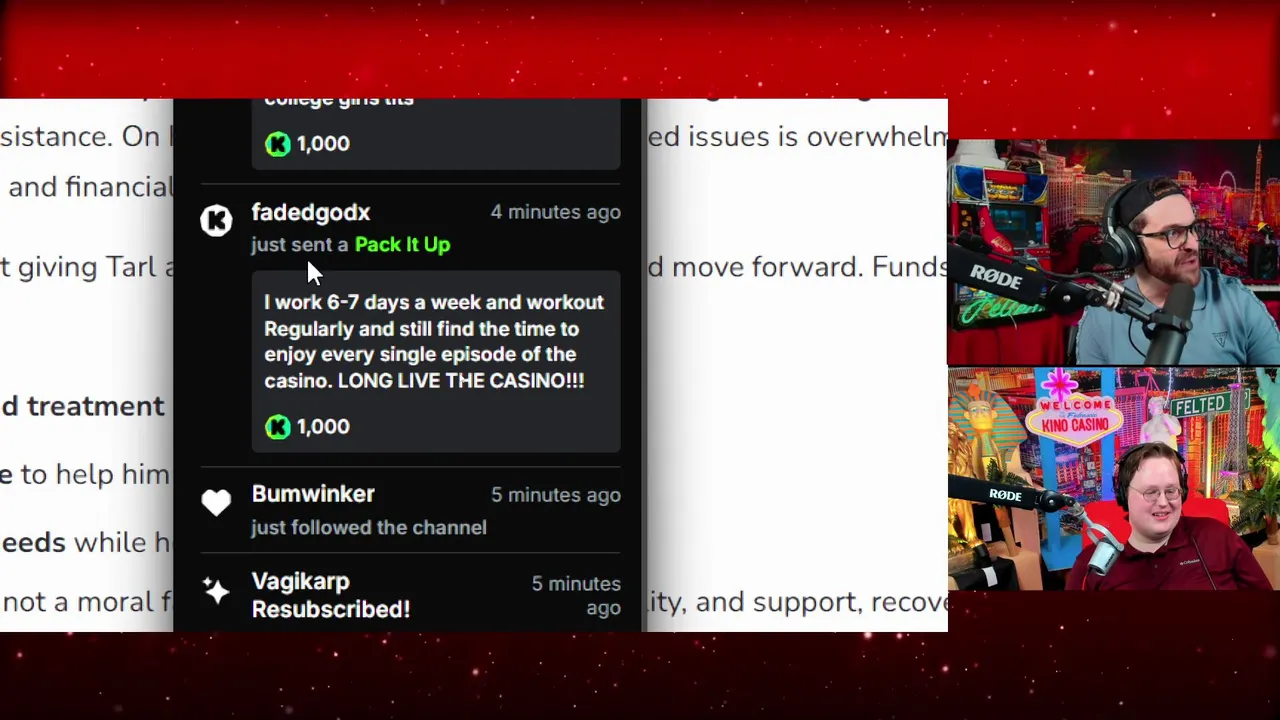This screenshot has width=1280, height=720.
Task: Click the green 'Pack It Up' label
Action: 402,244
